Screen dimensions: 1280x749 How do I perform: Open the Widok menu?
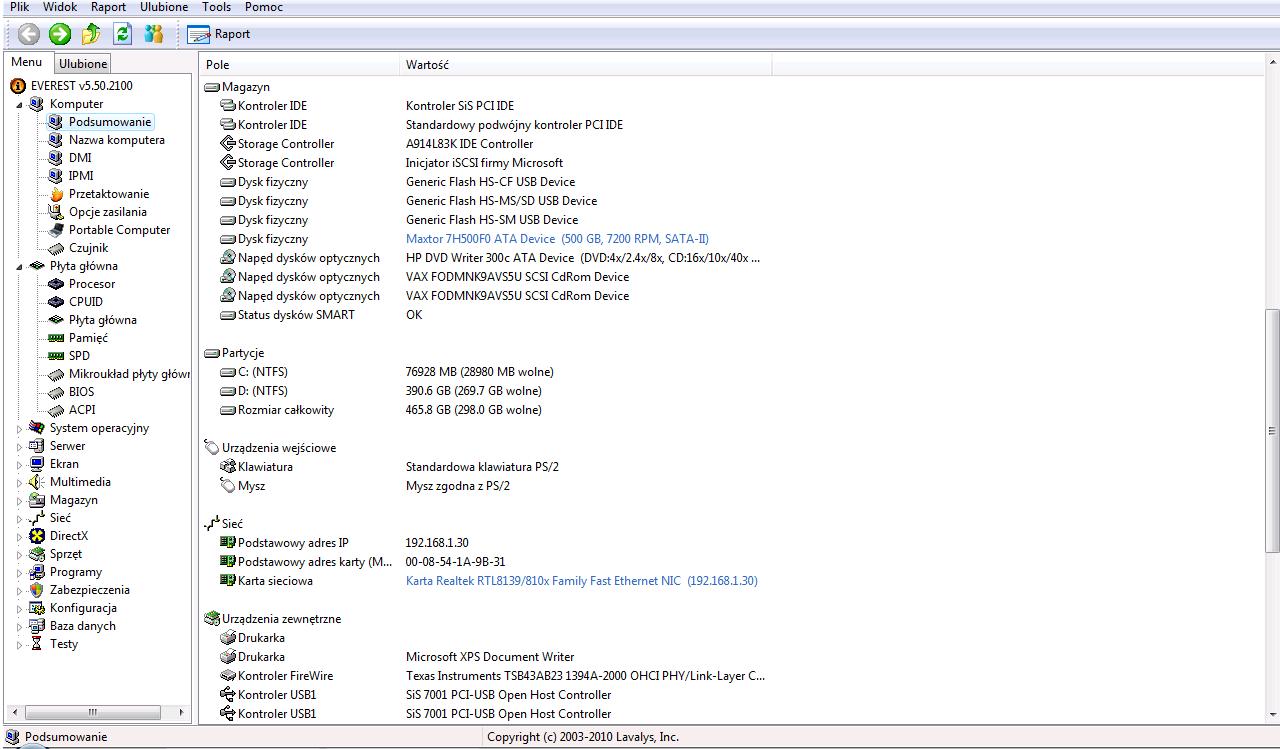pos(60,7)
